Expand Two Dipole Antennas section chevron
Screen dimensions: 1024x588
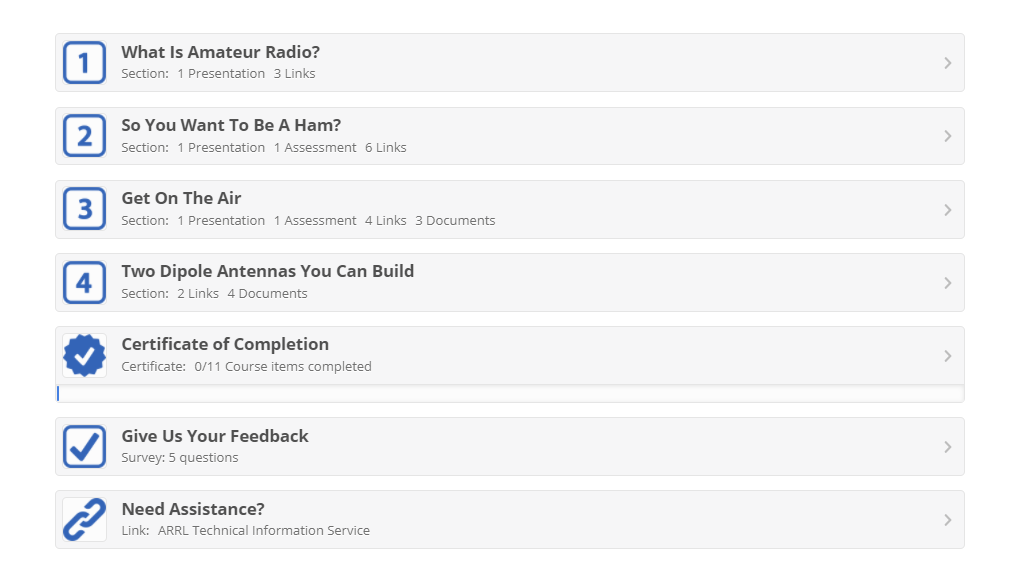947,283
